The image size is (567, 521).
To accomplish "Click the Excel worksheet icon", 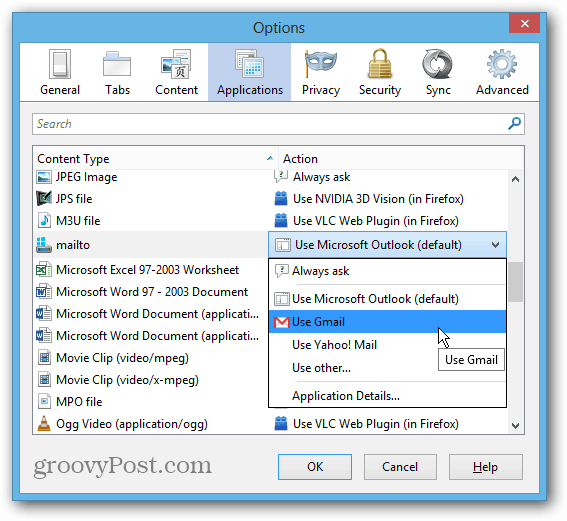I will tap(44, 270).
